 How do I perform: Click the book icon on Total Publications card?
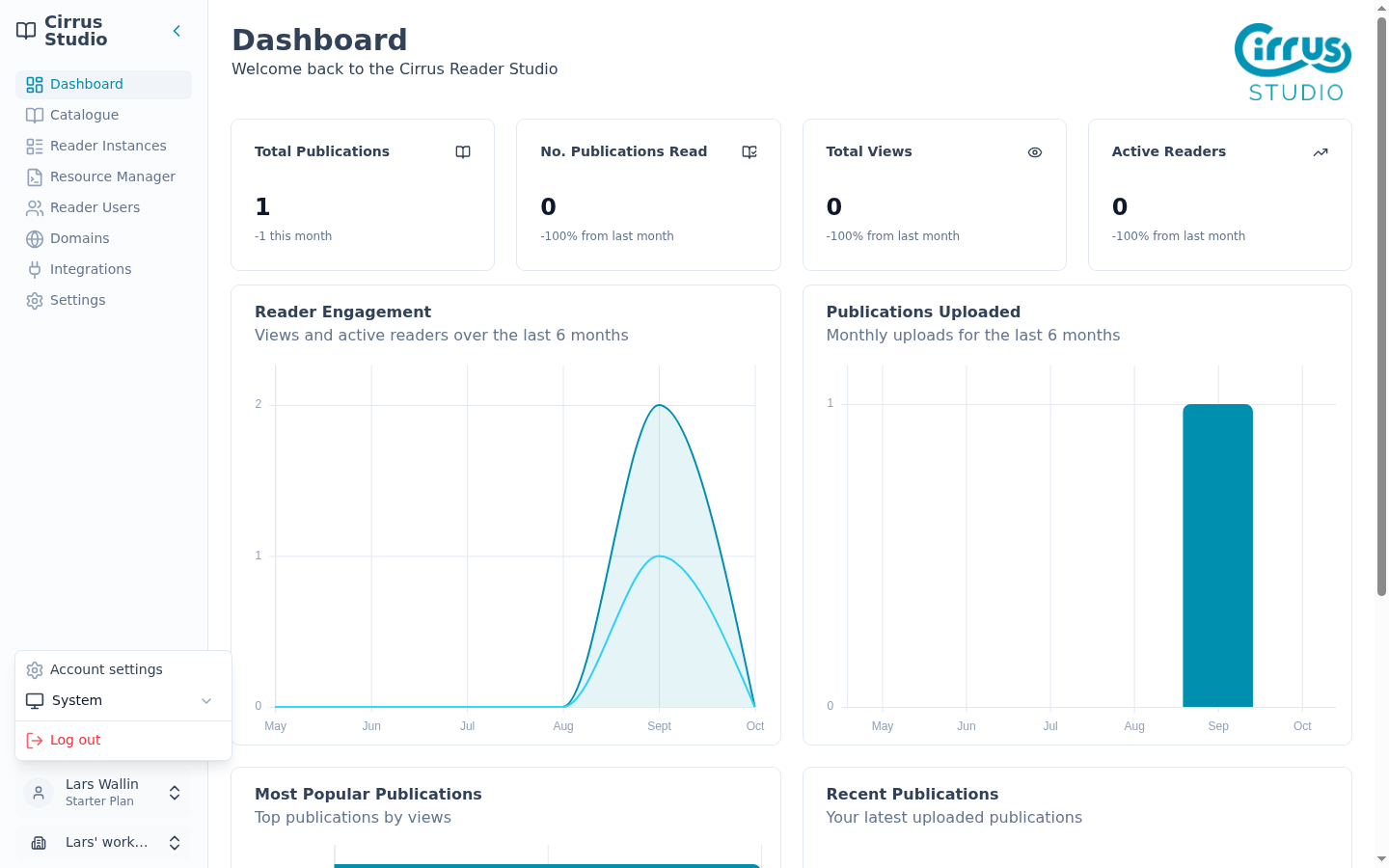(463, 152)
